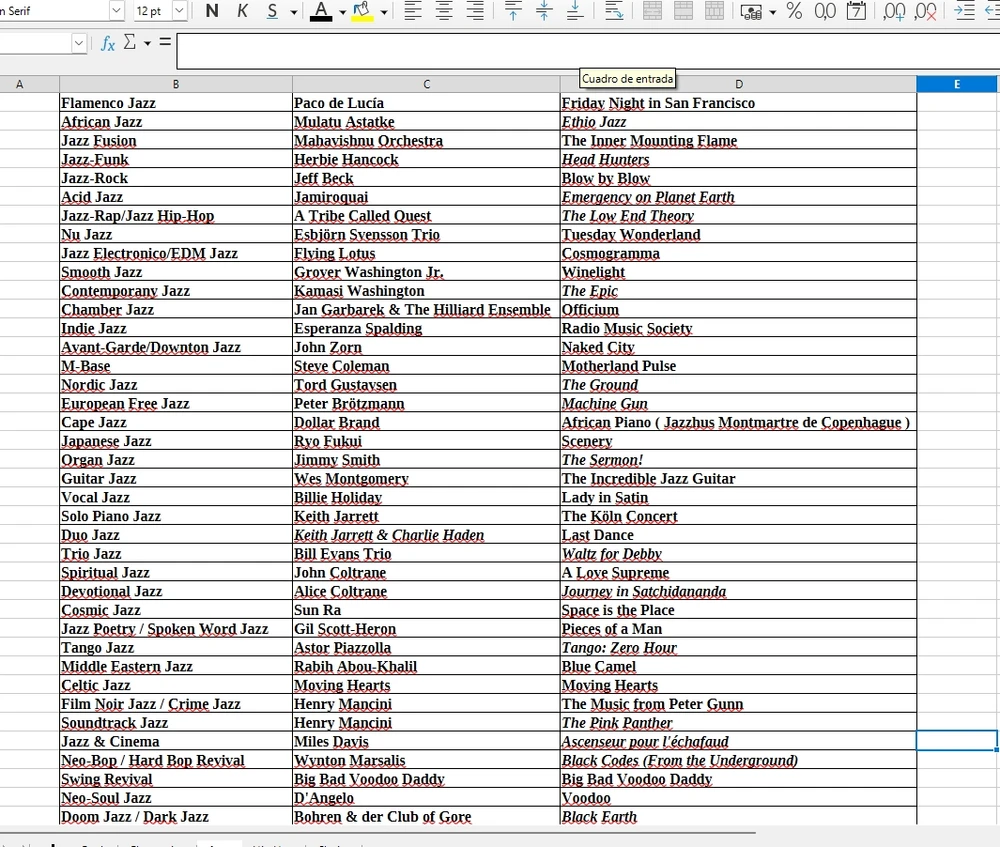Image resolution: width=1000 pixels, height=847 pixels.
Task: Select 'Jazz Poetry / Spoken Word Jazz' cell
Action: coord(176,629)
